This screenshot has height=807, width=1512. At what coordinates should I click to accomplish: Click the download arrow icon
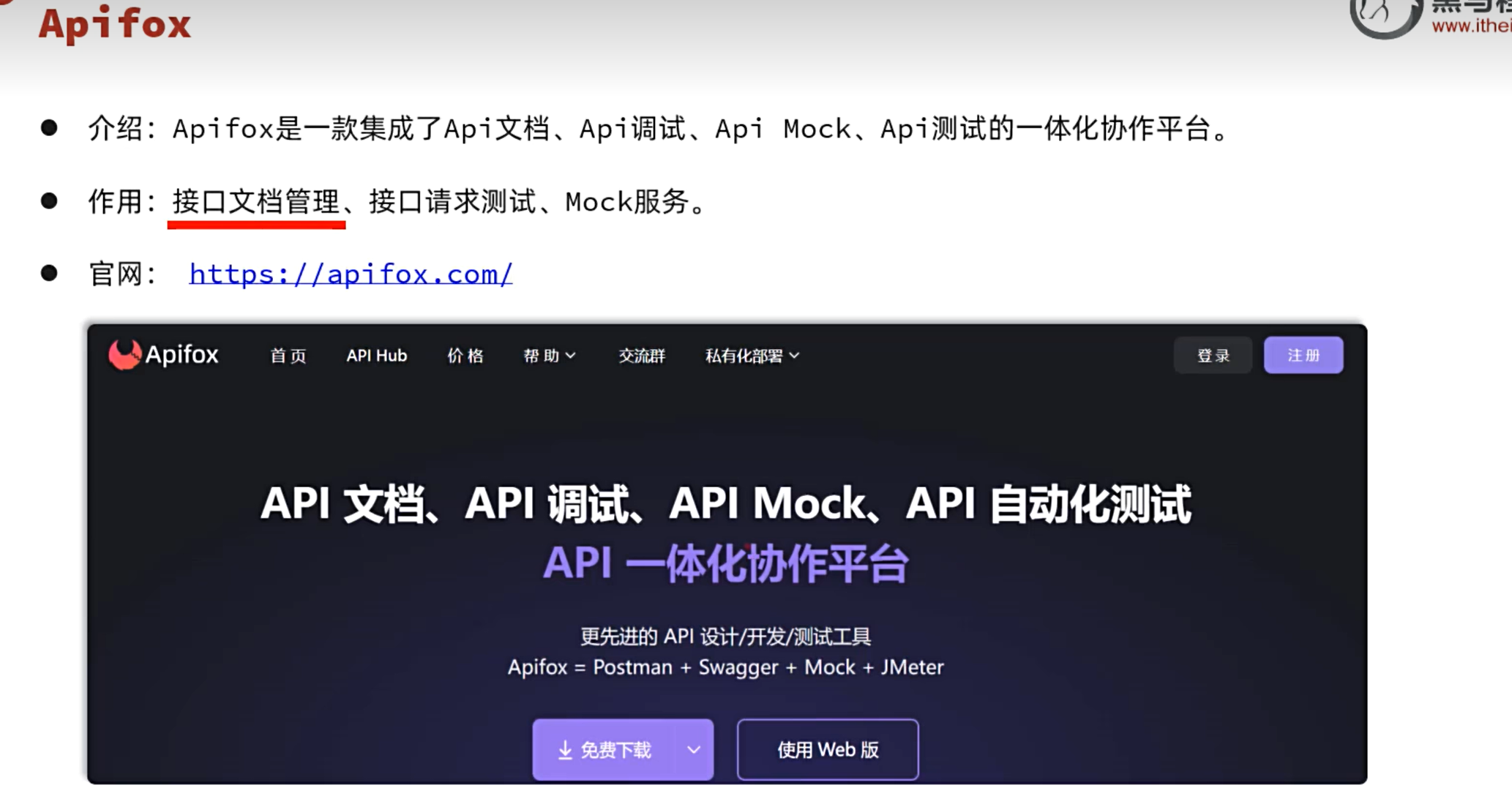[x=565, y=750]
